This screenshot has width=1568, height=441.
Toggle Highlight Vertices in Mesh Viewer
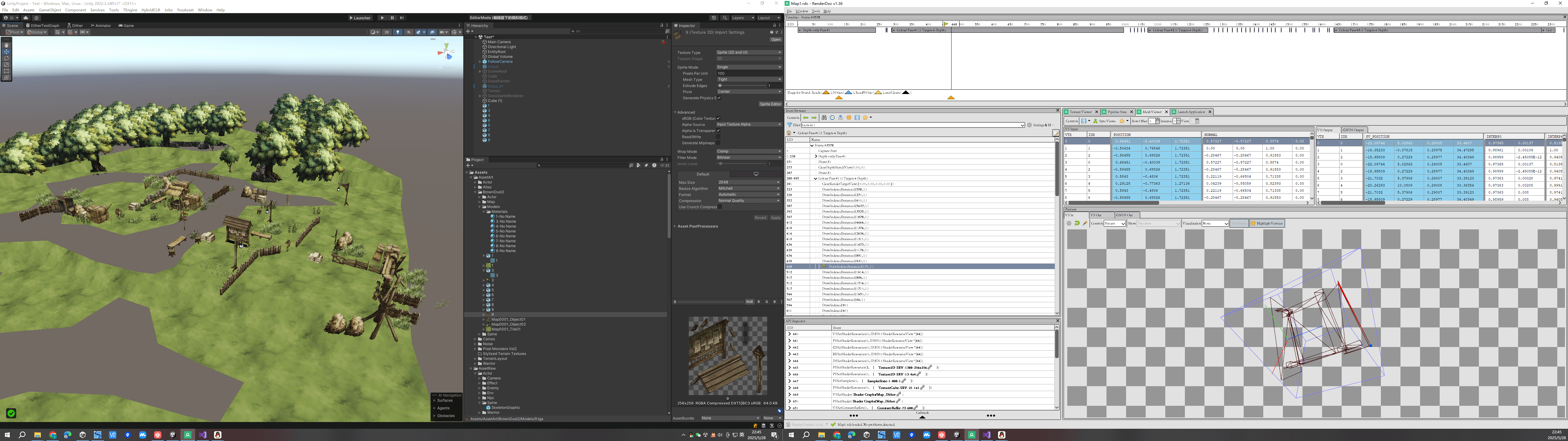[1267, 223]
